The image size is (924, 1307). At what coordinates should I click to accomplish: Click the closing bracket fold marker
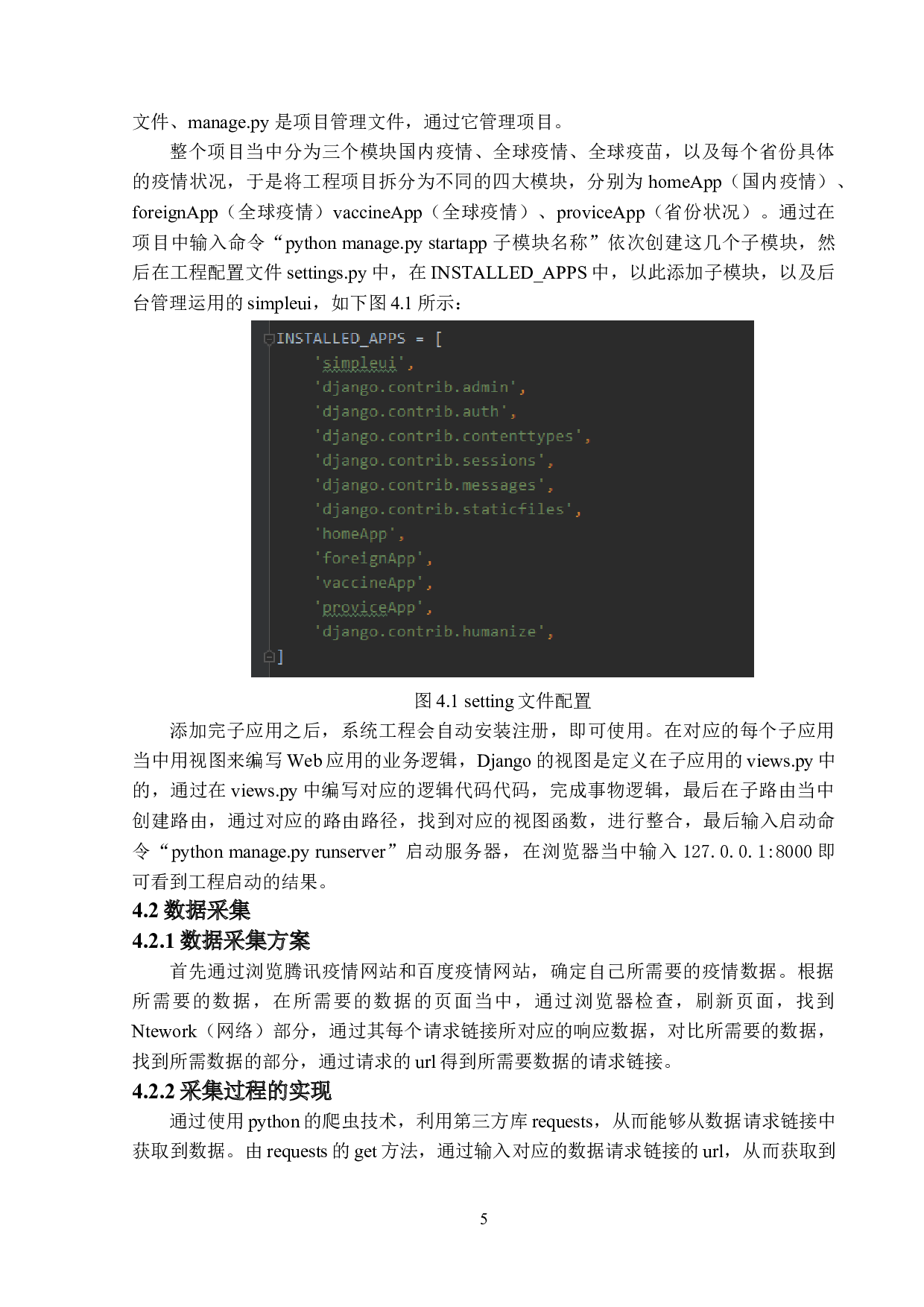click(269, 656)
